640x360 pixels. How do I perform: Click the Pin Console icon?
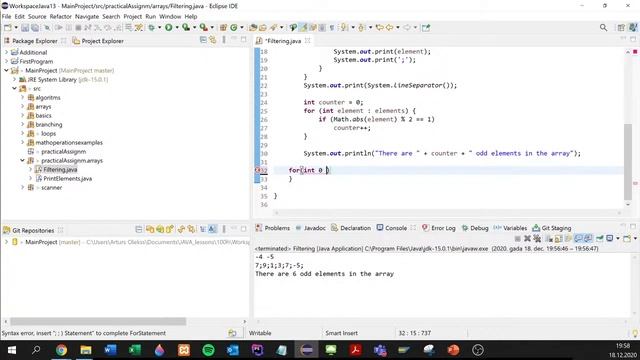click(599, 238)
